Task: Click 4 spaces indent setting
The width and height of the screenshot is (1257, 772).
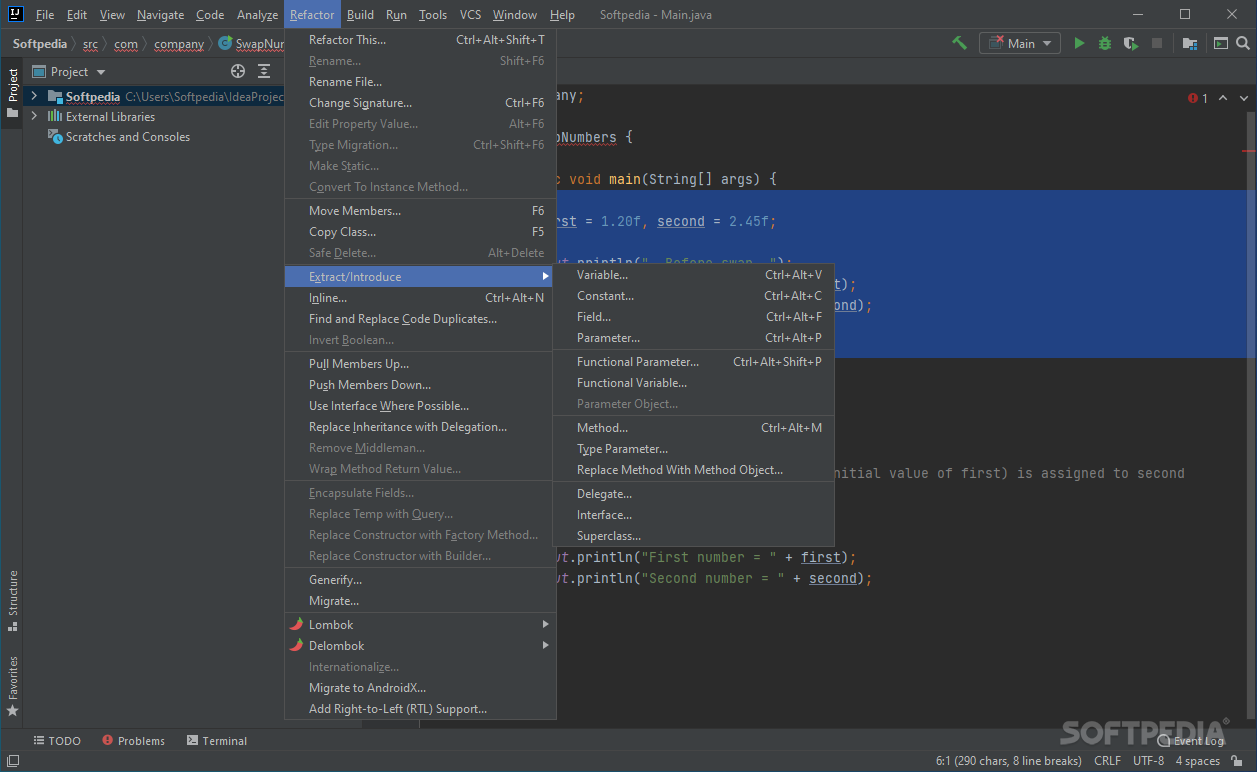Action: pos(1197,761)
